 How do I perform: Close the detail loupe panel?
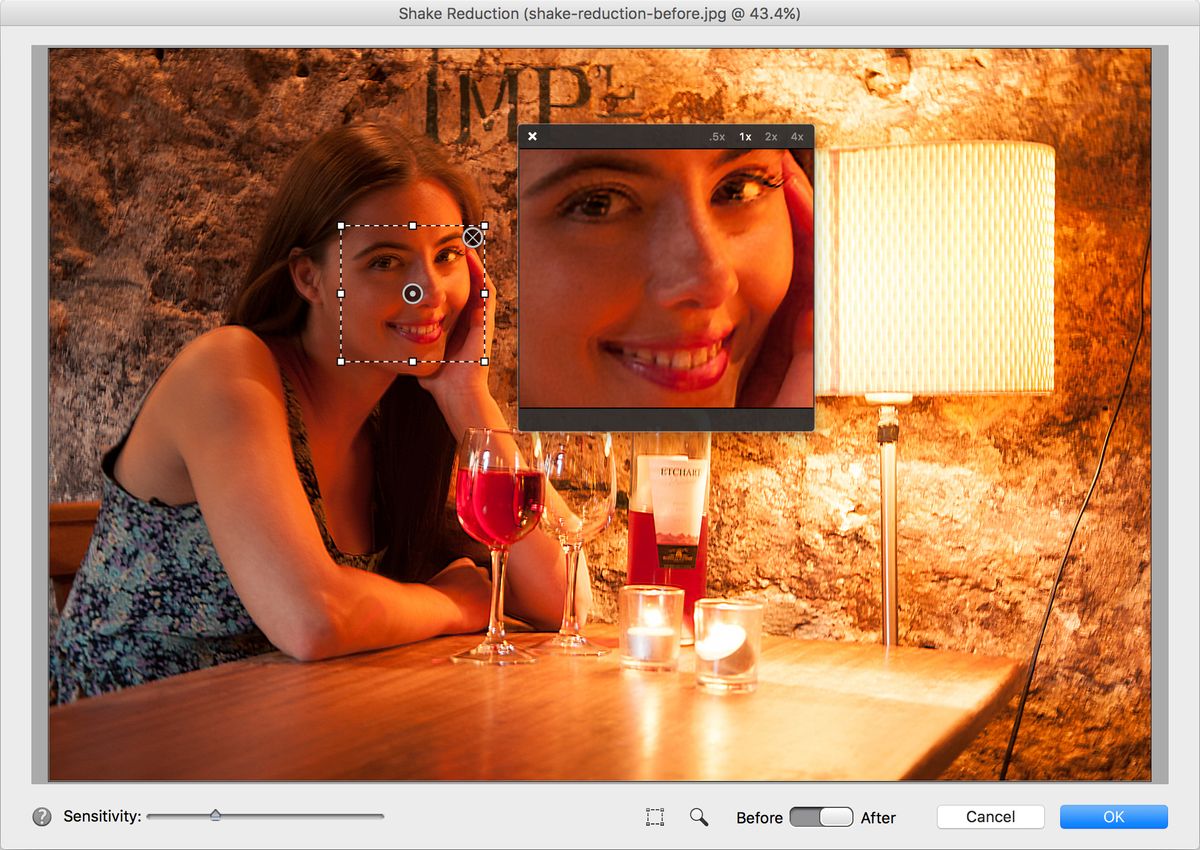532,136
